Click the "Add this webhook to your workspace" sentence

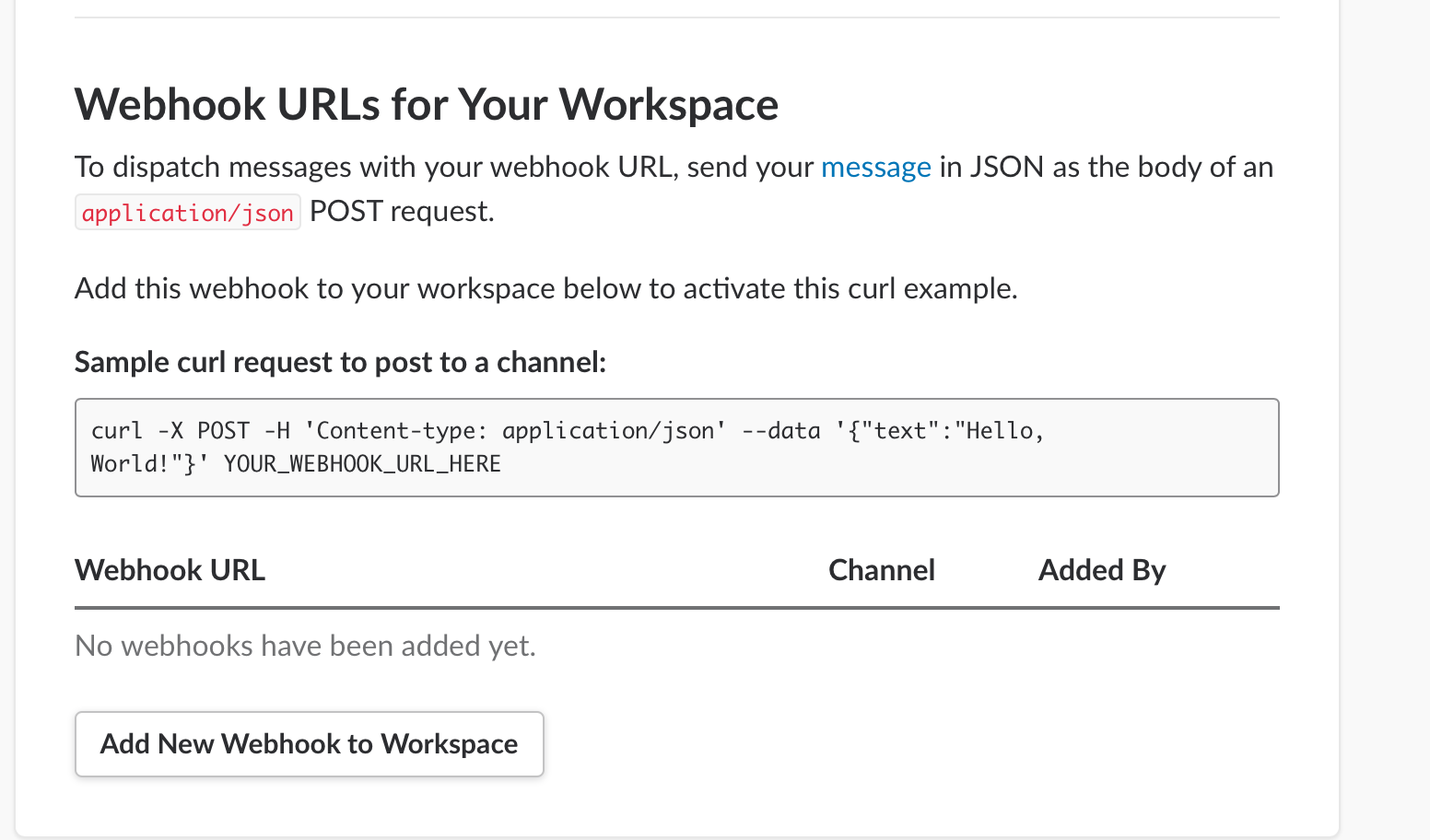click(x=545, y=288)
